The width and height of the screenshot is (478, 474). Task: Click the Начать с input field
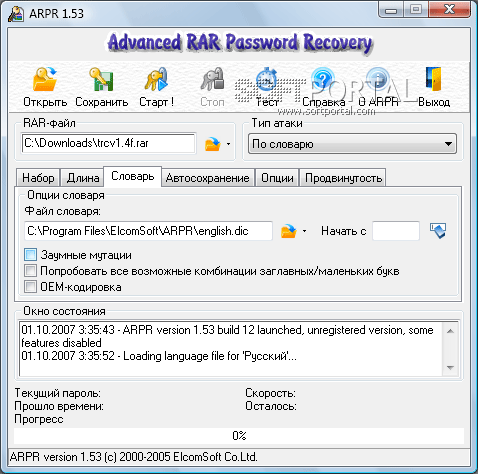pyautogui.click(x=396, y=231)
